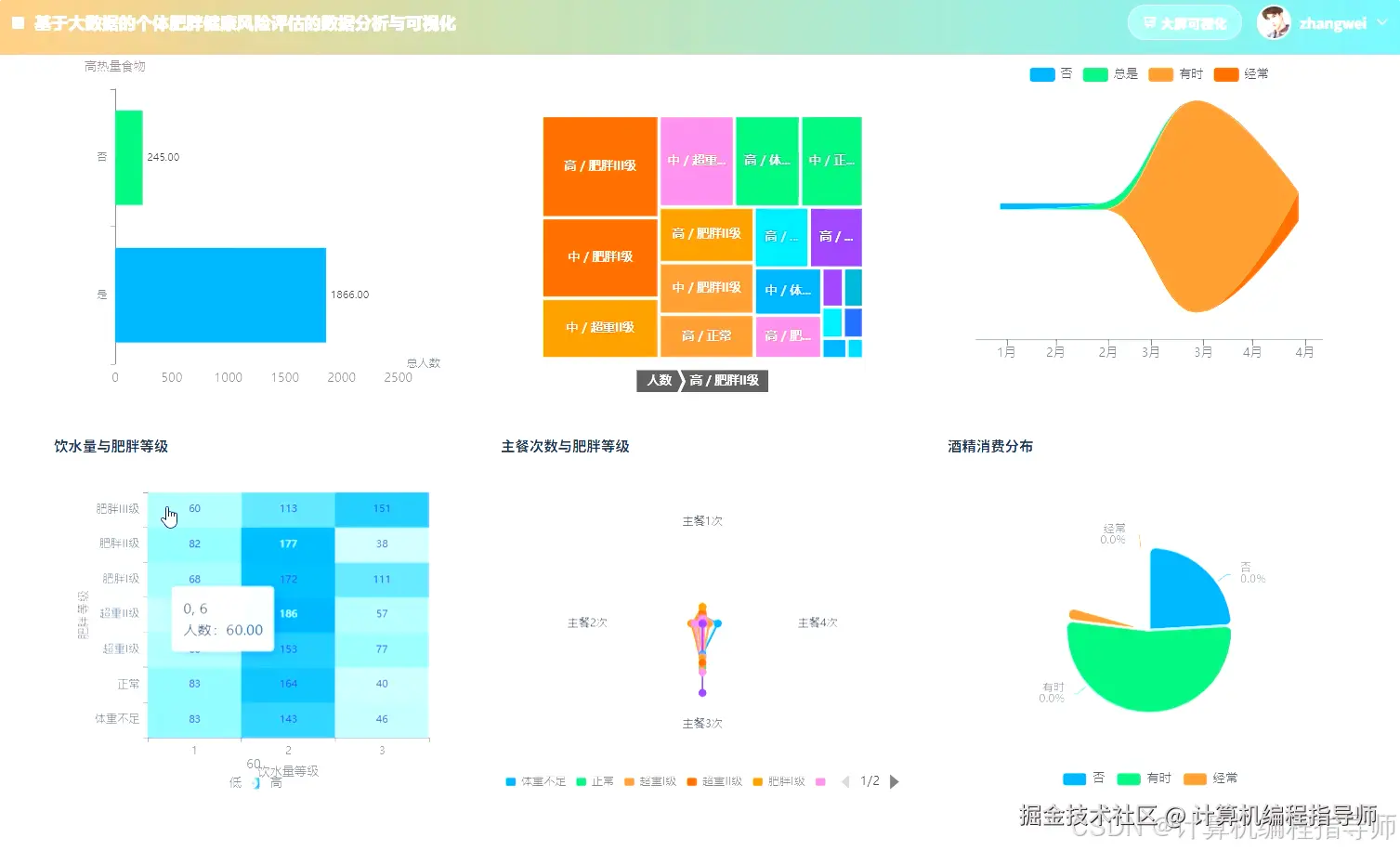Click the 主餐4次 radar axis label
This screenshot has width=1400, height=851.
coord(818,622)
